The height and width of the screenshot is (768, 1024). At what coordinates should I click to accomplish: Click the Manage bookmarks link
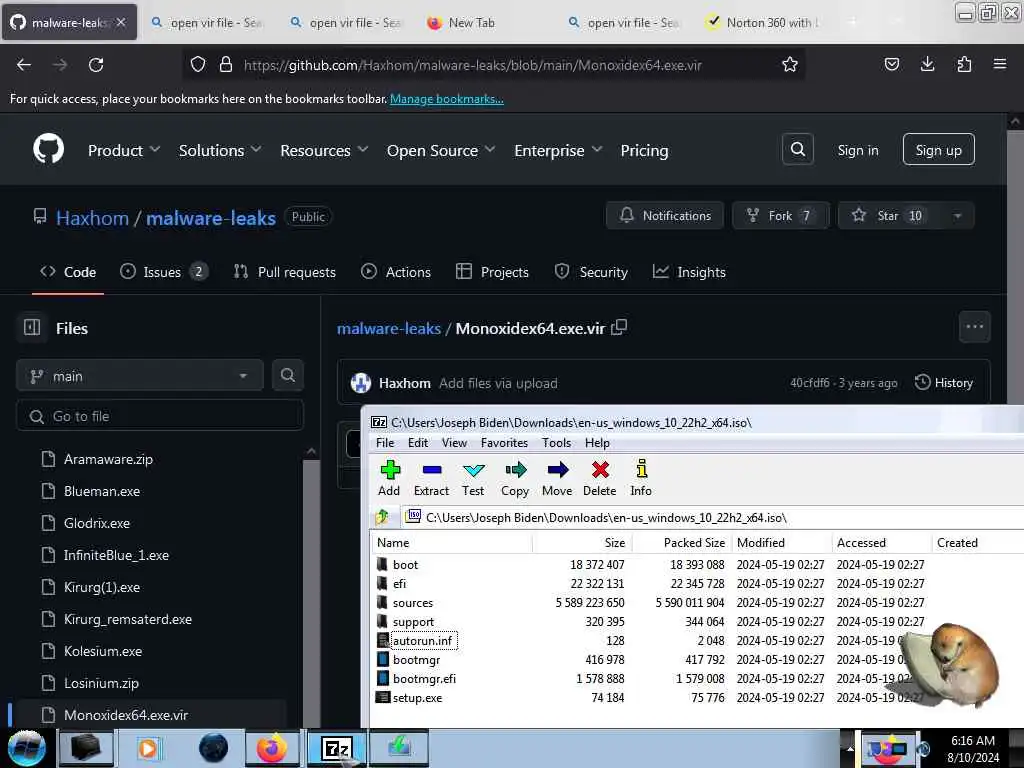point(447,99)
